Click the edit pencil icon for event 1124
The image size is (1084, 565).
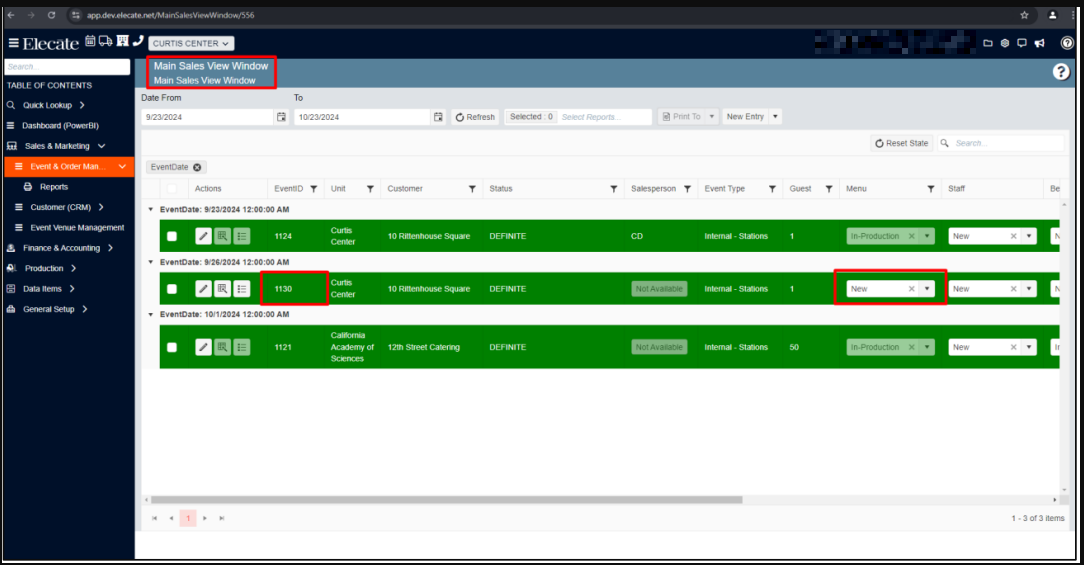pos(203,236)
